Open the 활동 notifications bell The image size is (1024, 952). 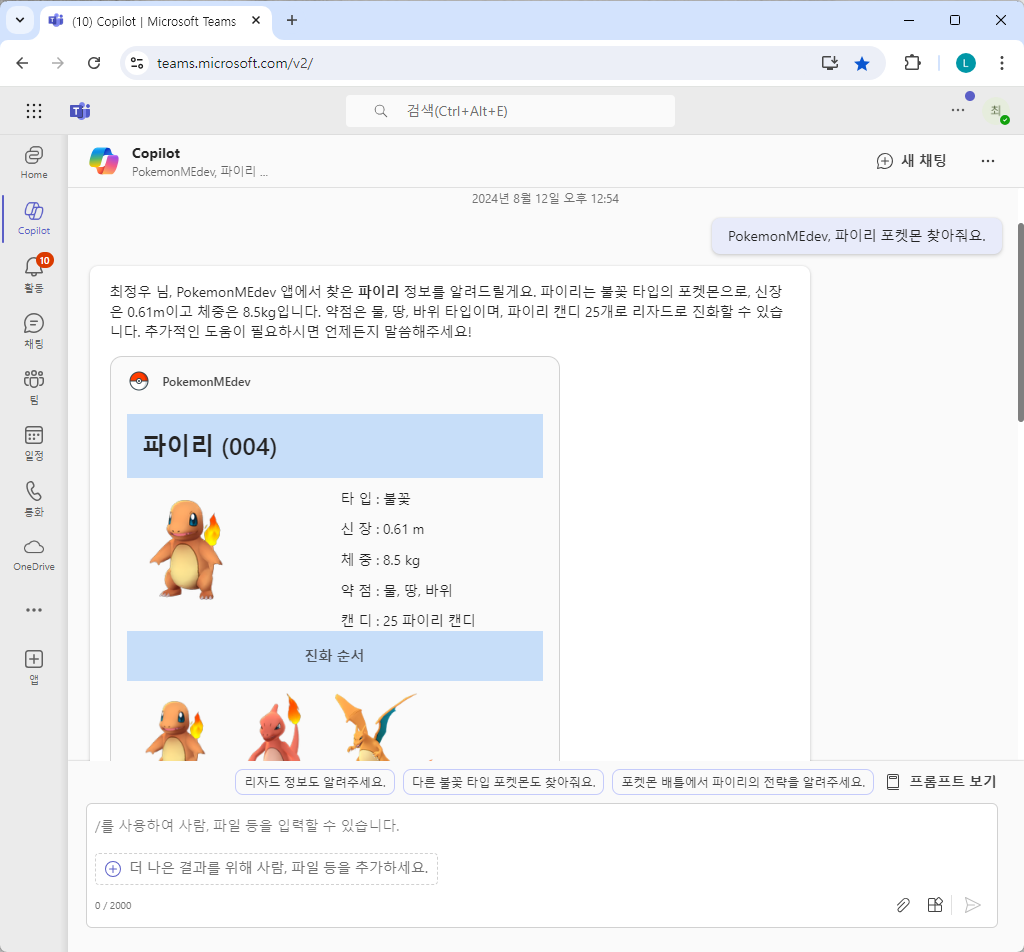[x=34, y=274]
